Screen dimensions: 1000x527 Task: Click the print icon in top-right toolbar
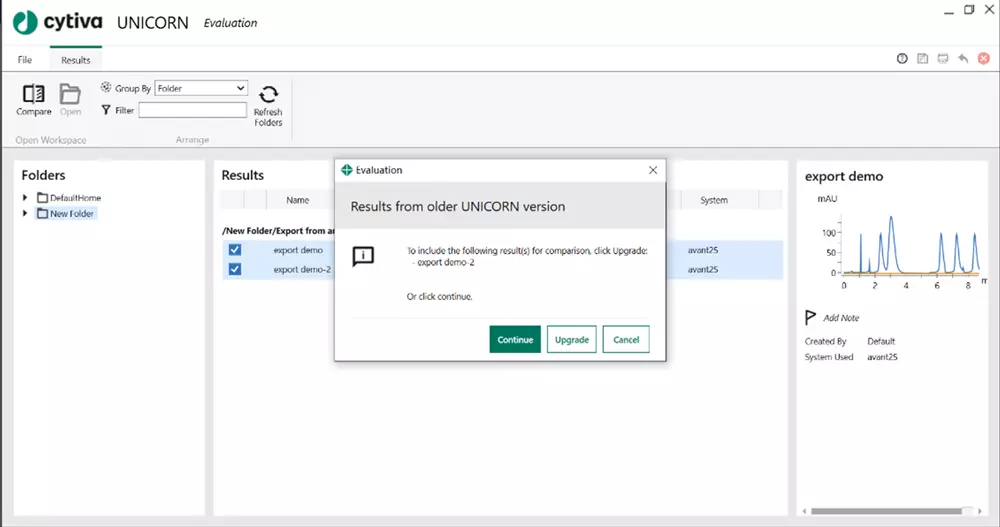(x=942, y=60)
